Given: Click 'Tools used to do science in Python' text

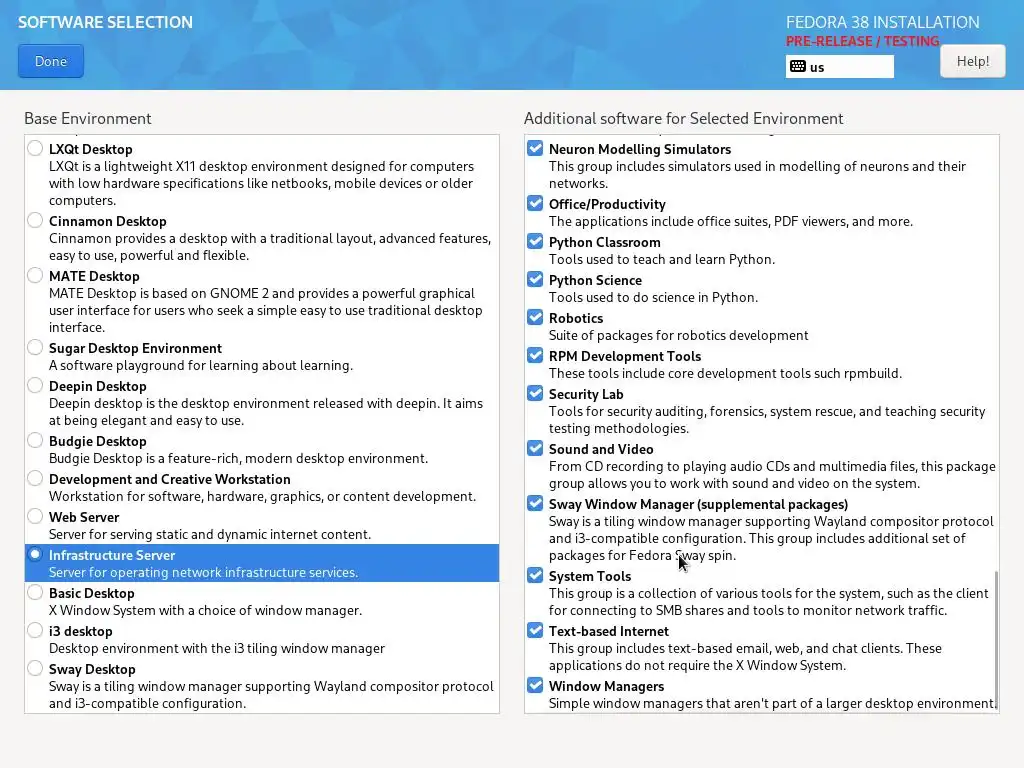Looking at the screenshot, I should [x=653, y=297].
